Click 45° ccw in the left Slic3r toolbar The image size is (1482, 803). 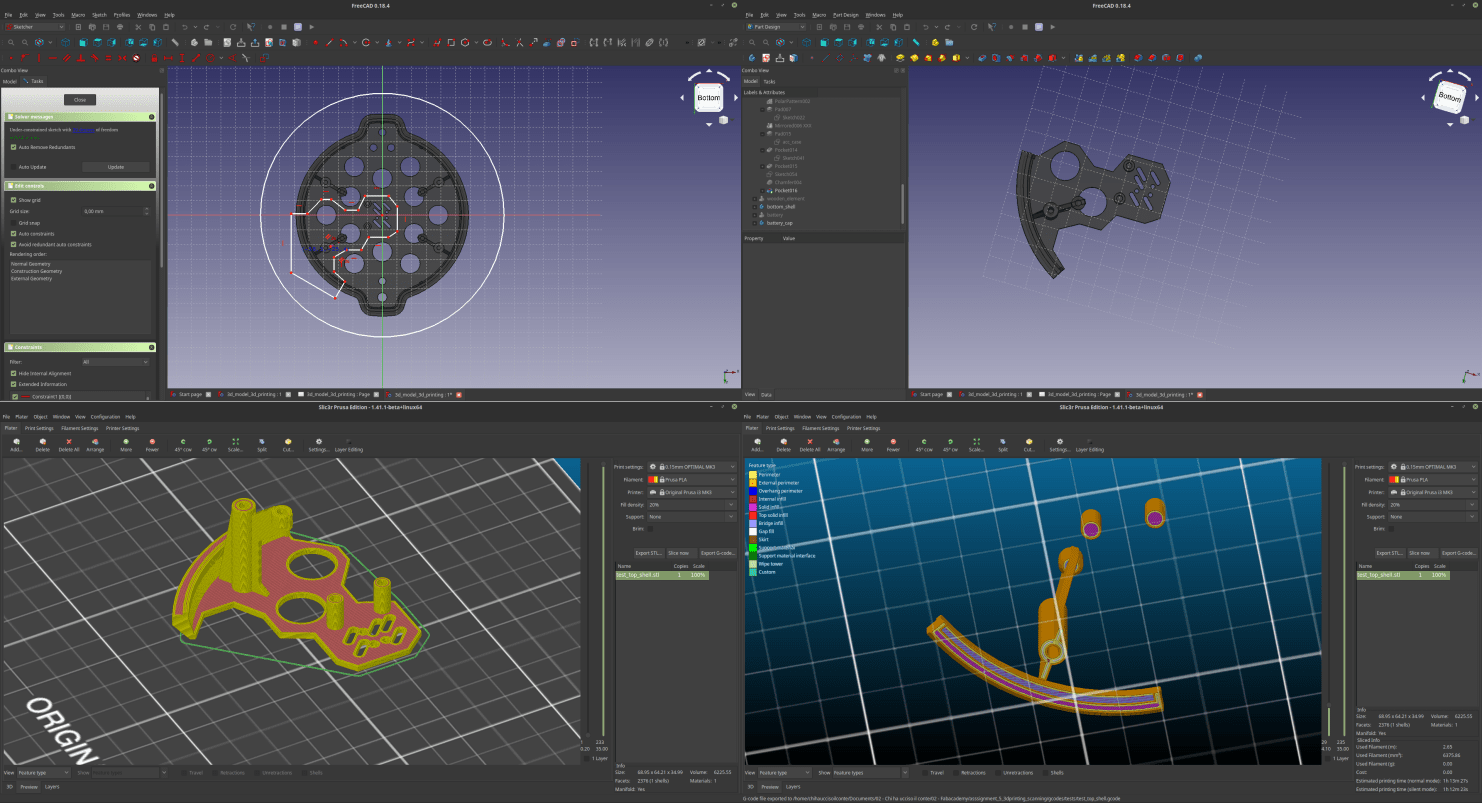point(183,445)
